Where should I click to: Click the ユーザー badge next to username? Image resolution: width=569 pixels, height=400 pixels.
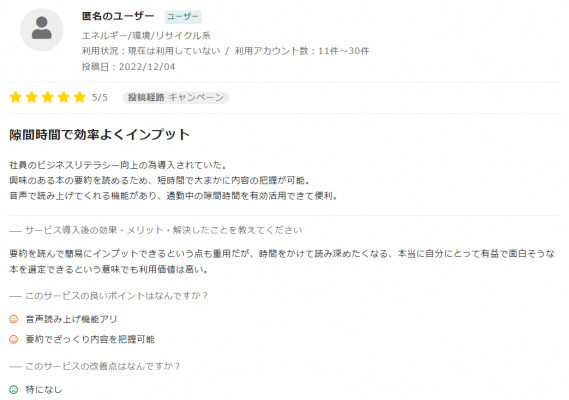tap(183, 16)
